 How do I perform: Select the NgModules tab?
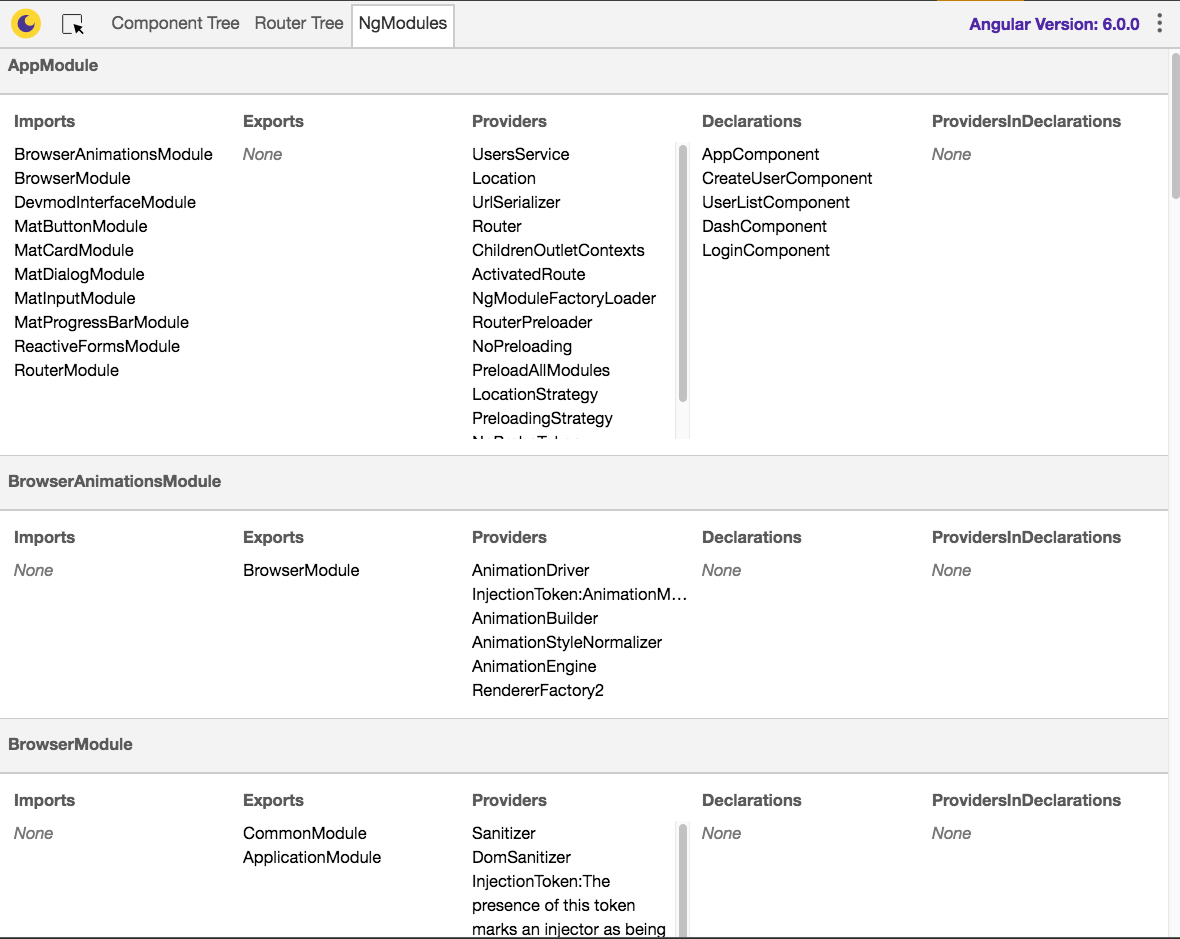tap(403, 23)
